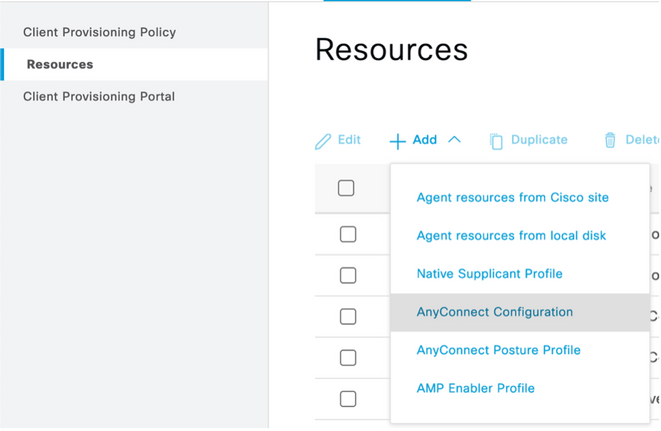
Task: Click the plus icon next to Add
Action: tap(398, 142)
